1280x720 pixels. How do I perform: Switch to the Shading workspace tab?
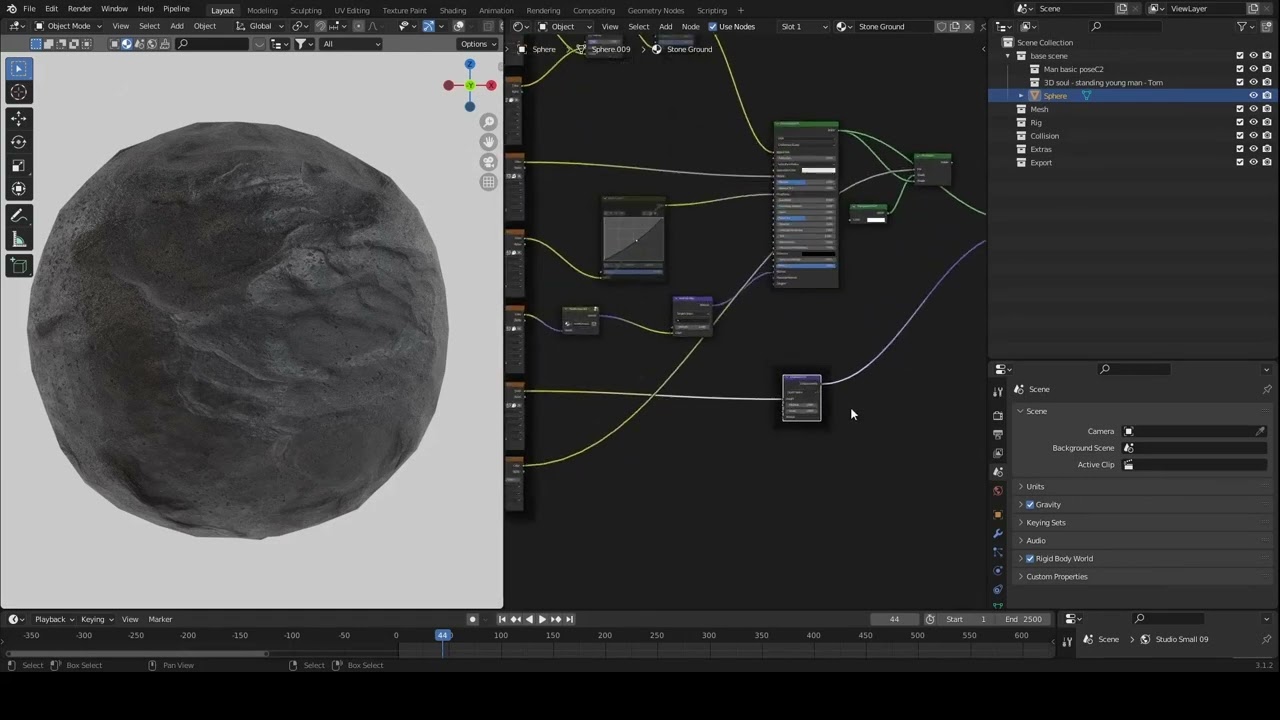click(453, 11)
